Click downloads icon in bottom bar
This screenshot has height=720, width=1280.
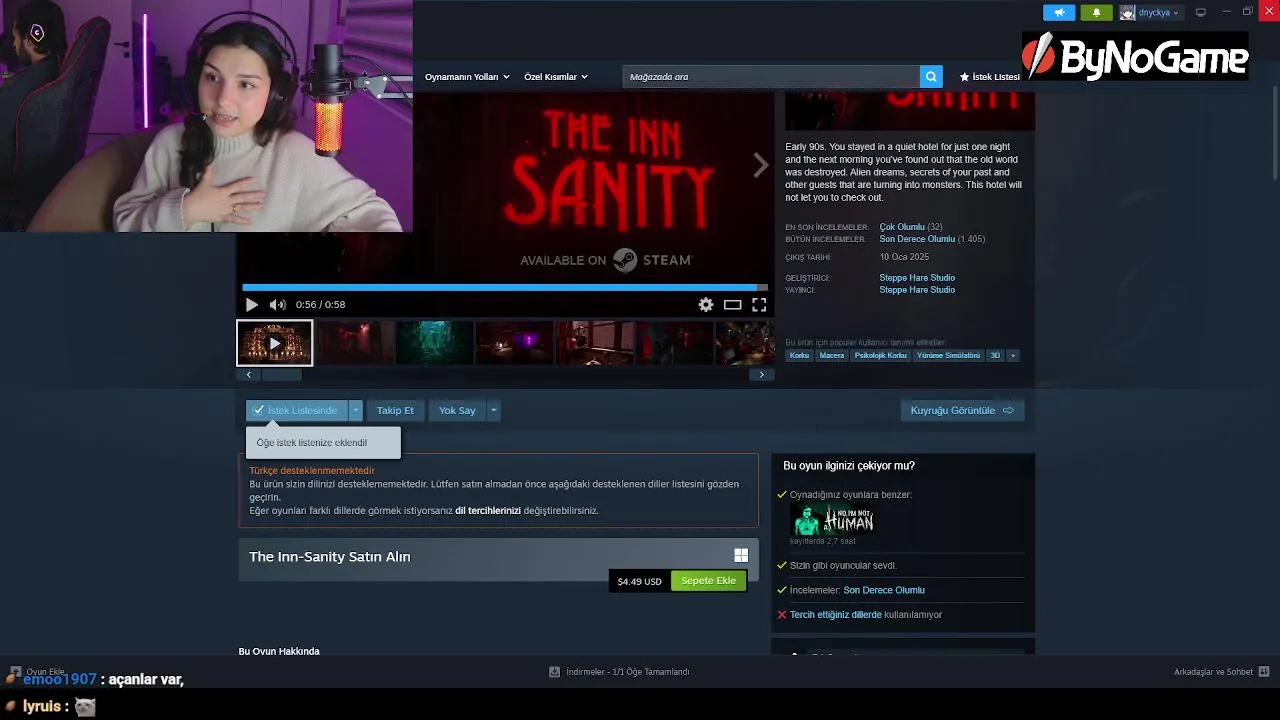(554, 672)
